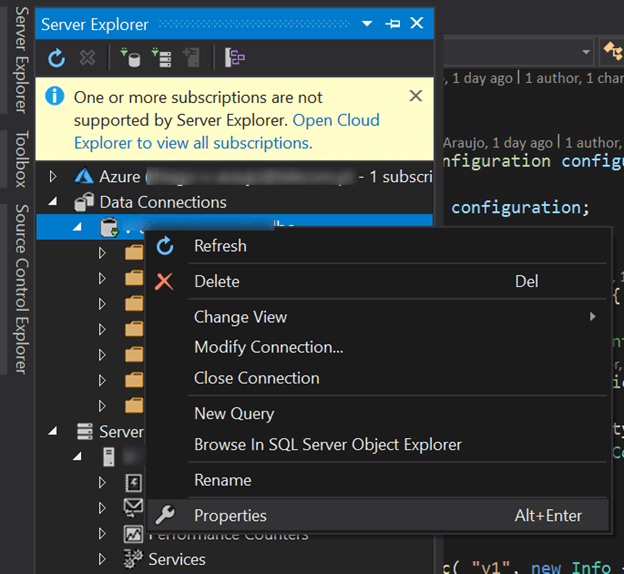Choose New Query in the context menu
This screenshot has width=624, height=574.
(233, 413)
